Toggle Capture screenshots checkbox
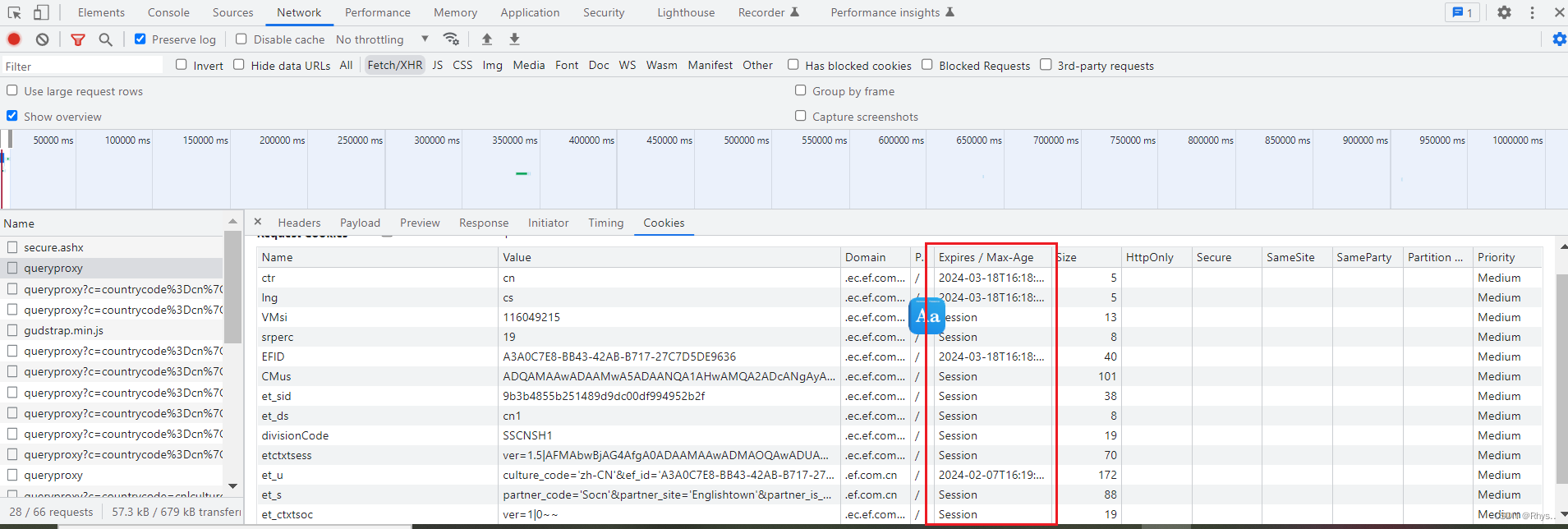Image resolution: width=1568 pixels, height=529 pixels. 801,116
